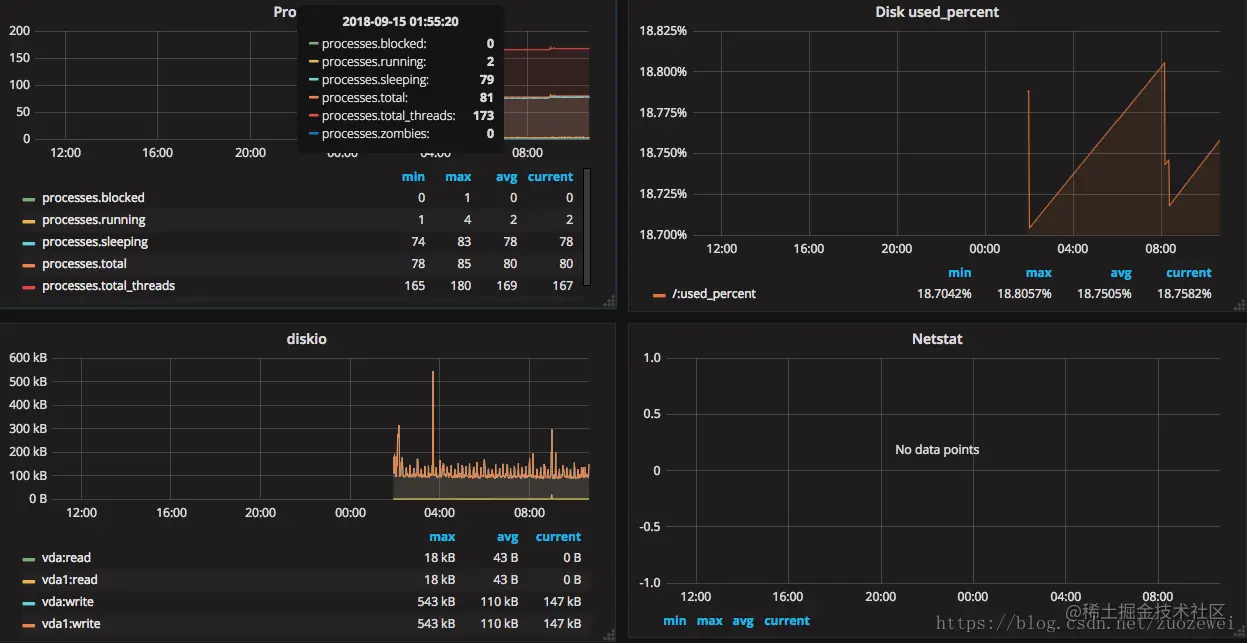1247x643 pixels.
Task: Click the Netstat legend max header
Action: coord(710,621)
